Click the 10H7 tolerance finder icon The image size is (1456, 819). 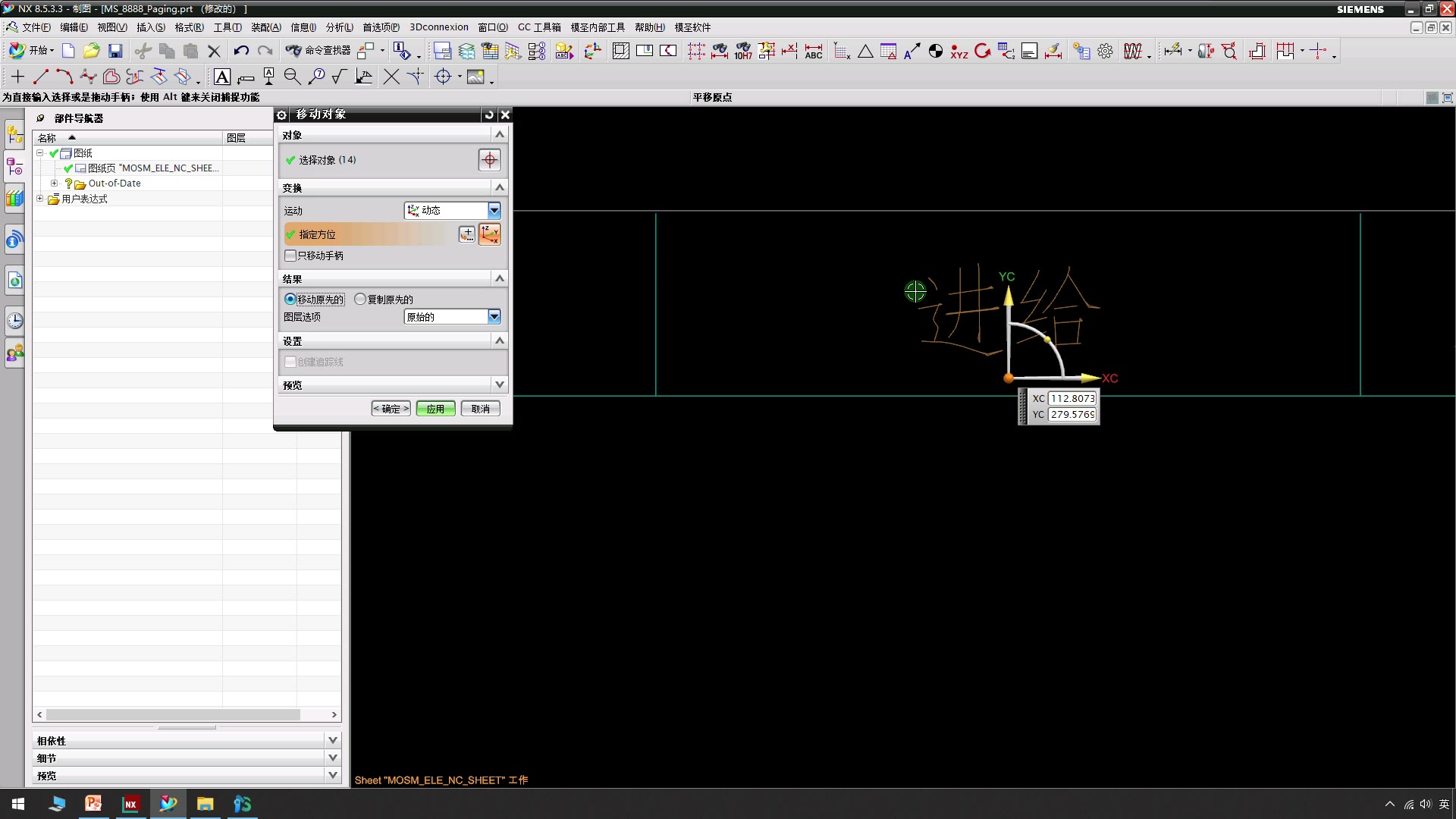click(x=743, y=51)
